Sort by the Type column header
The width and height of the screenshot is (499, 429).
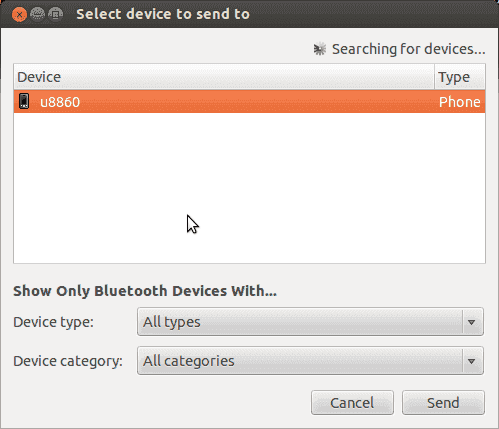click(x=460, y=77)
